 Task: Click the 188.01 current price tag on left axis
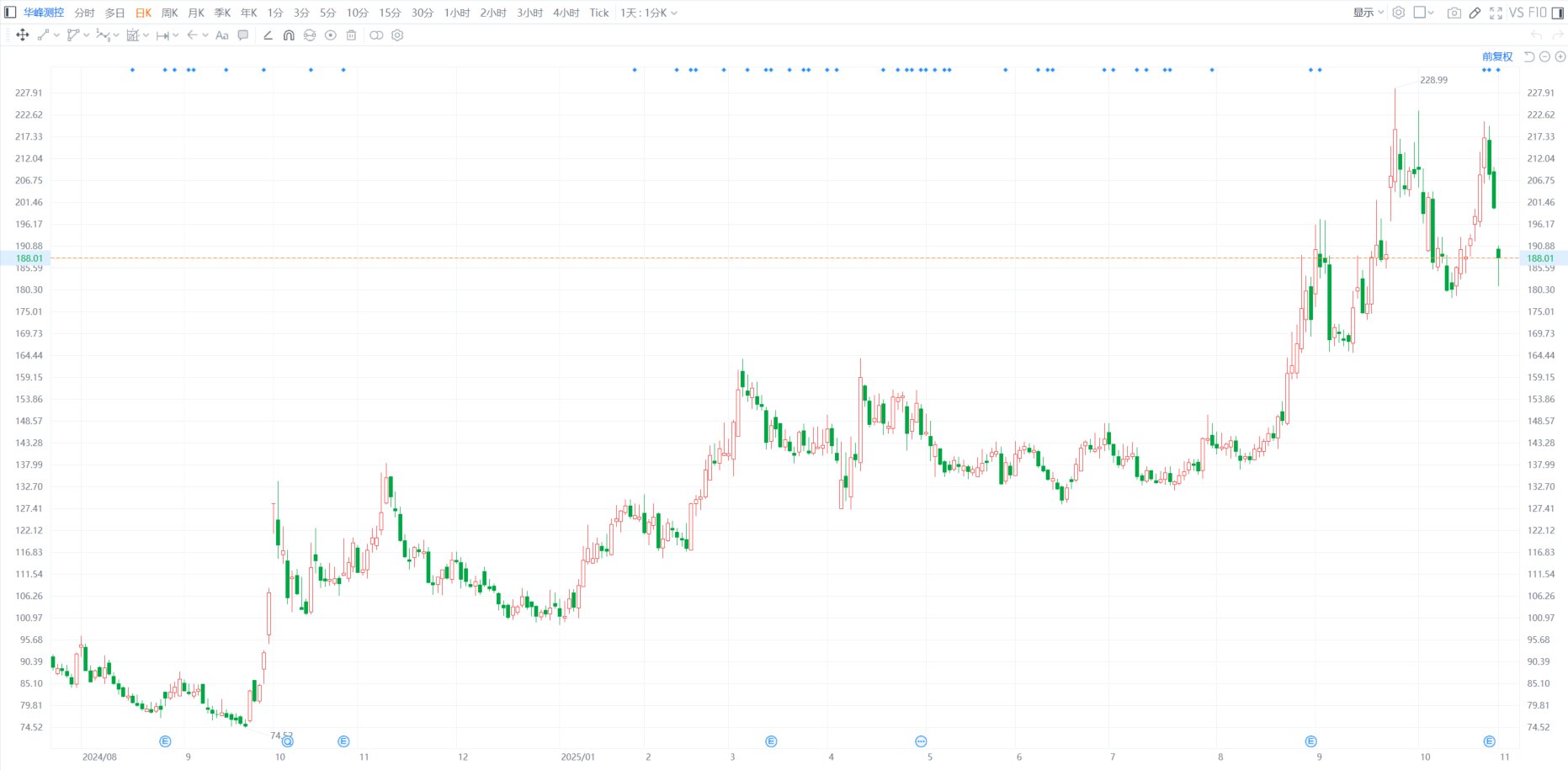tap(25, 258)
